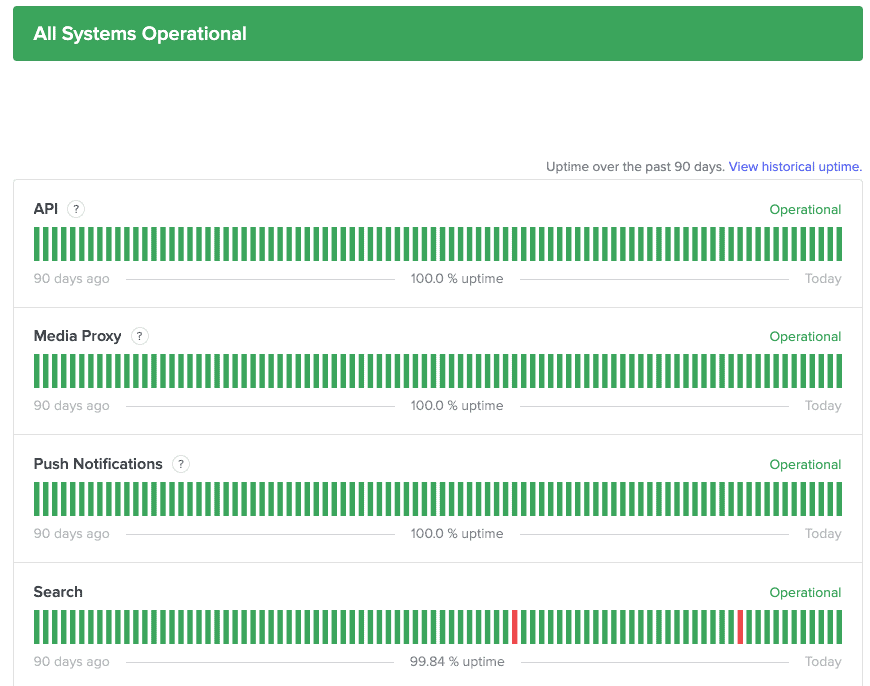The width and height of the screenshot is (870, 686).
Task: Select the leftmost bar in Push Notifications uptime
Action: click(37, 499)
